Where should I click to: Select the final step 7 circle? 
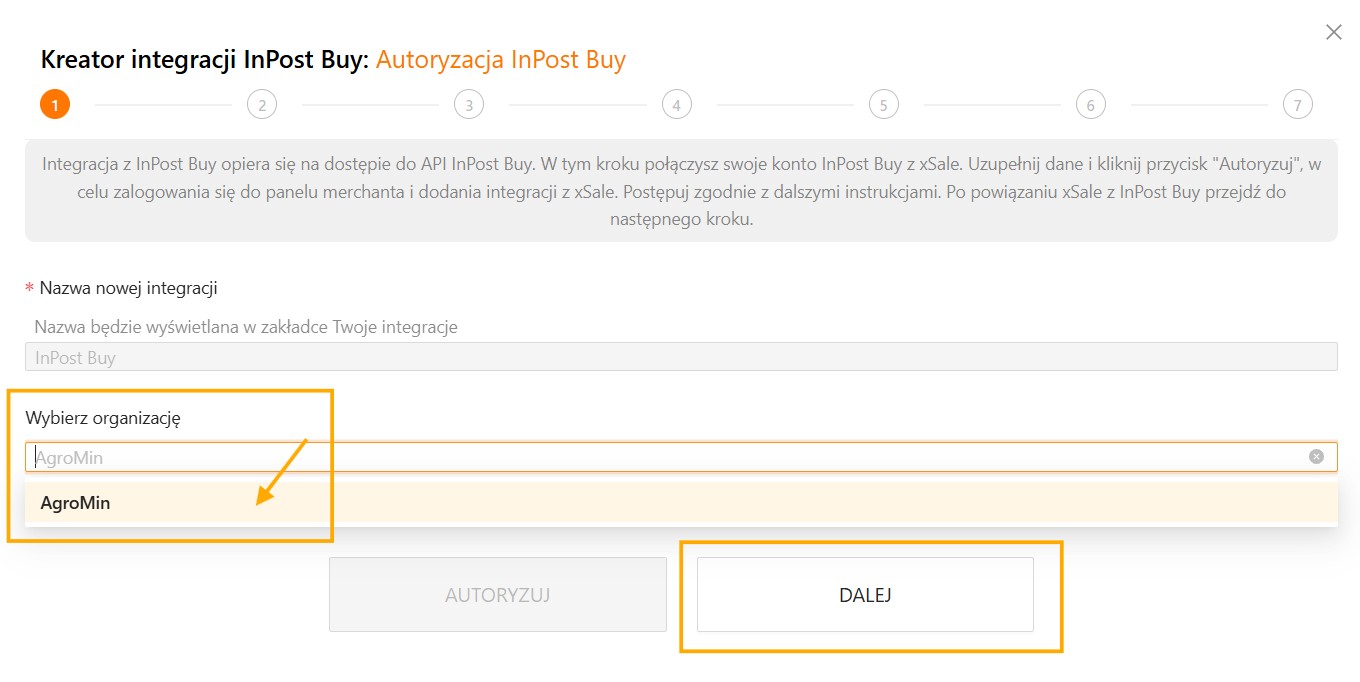(1297, 104)
